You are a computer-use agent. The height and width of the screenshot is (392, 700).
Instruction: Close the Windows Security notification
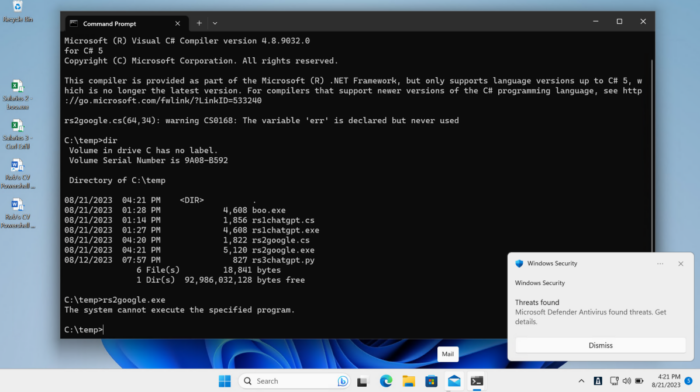click(681, 264)
